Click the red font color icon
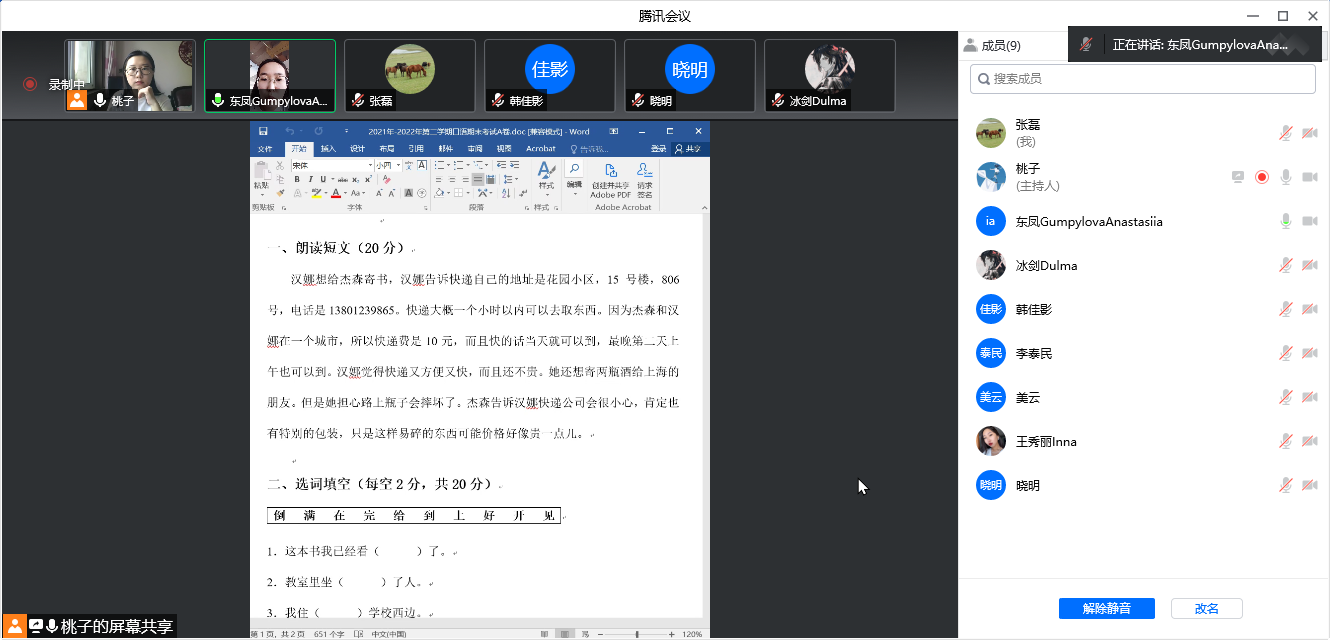 (336, 193)
